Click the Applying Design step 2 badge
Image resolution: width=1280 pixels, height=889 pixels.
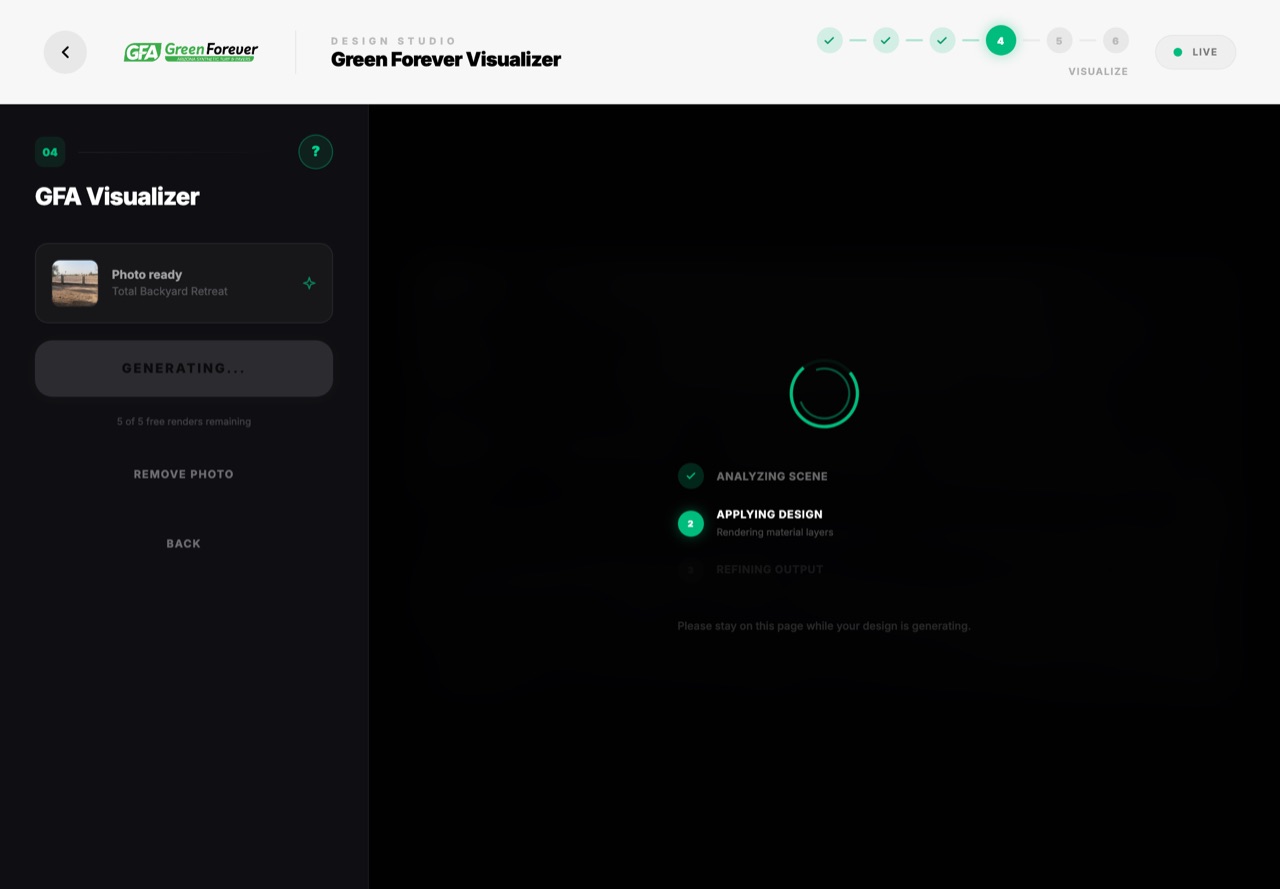click(x=691, y=523)
